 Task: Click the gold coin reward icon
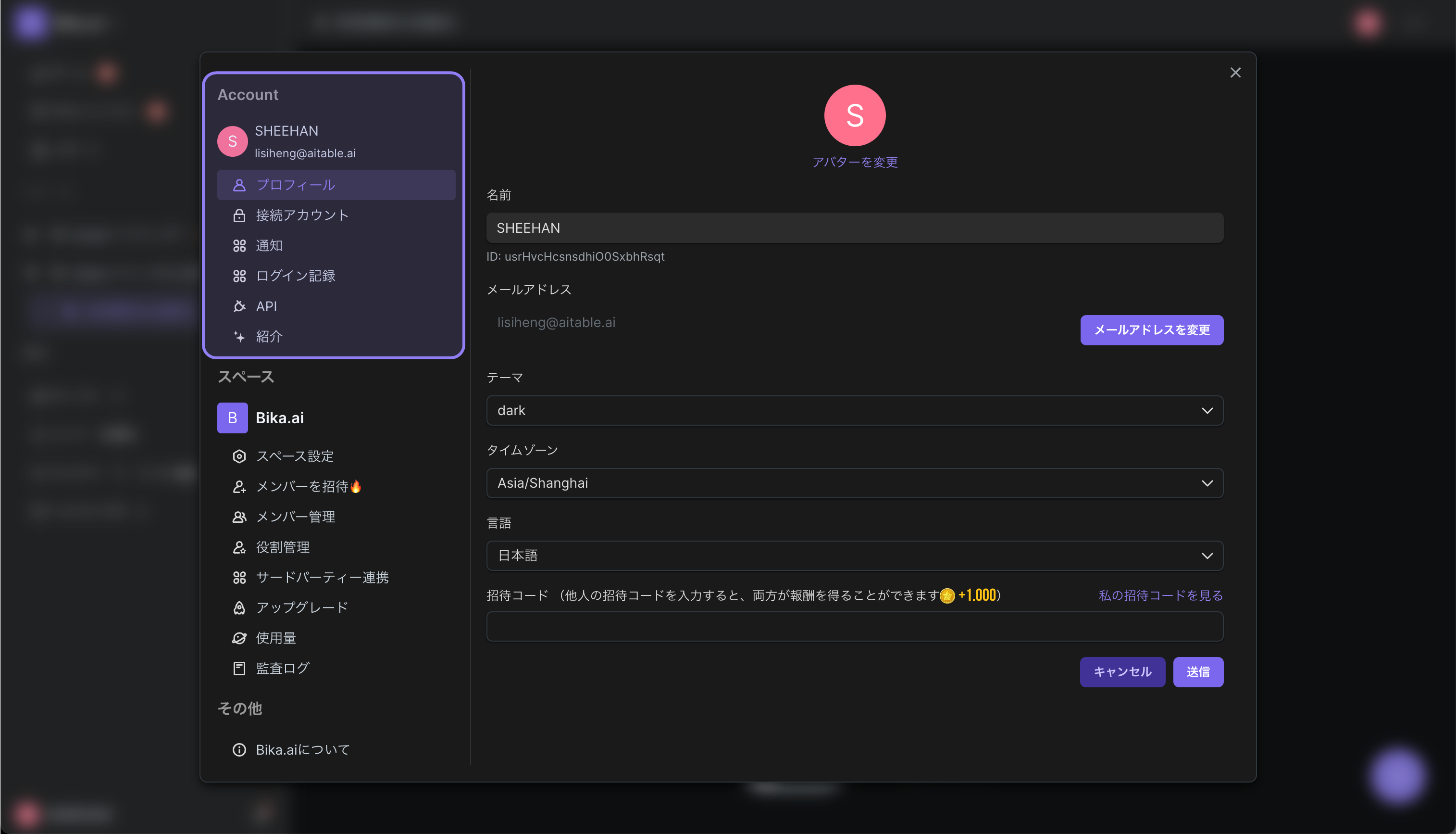(x=947, y=596)
